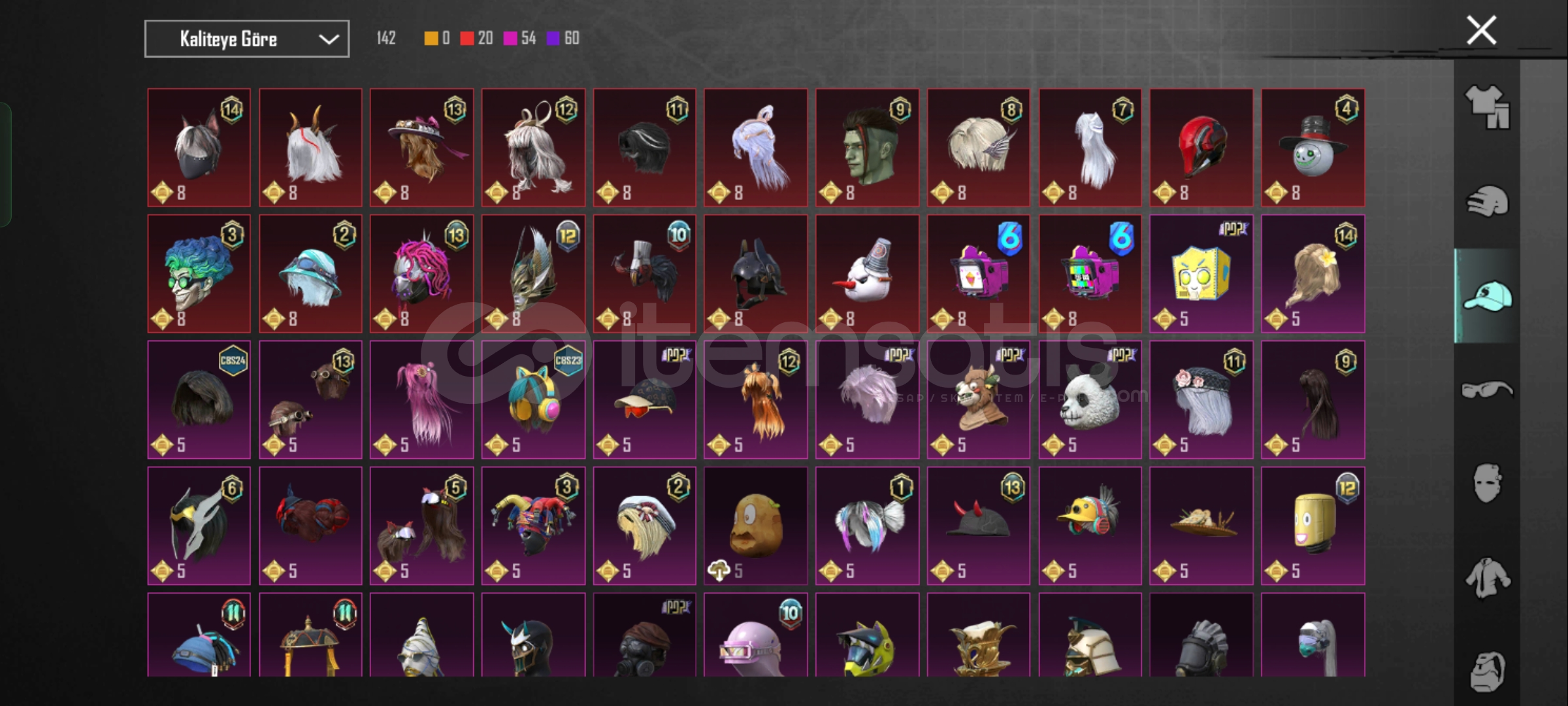This screenshot has height=706, width=1568.
Task: Pick the snowman head with traffic cup
Action: click(x=867, y=274)
